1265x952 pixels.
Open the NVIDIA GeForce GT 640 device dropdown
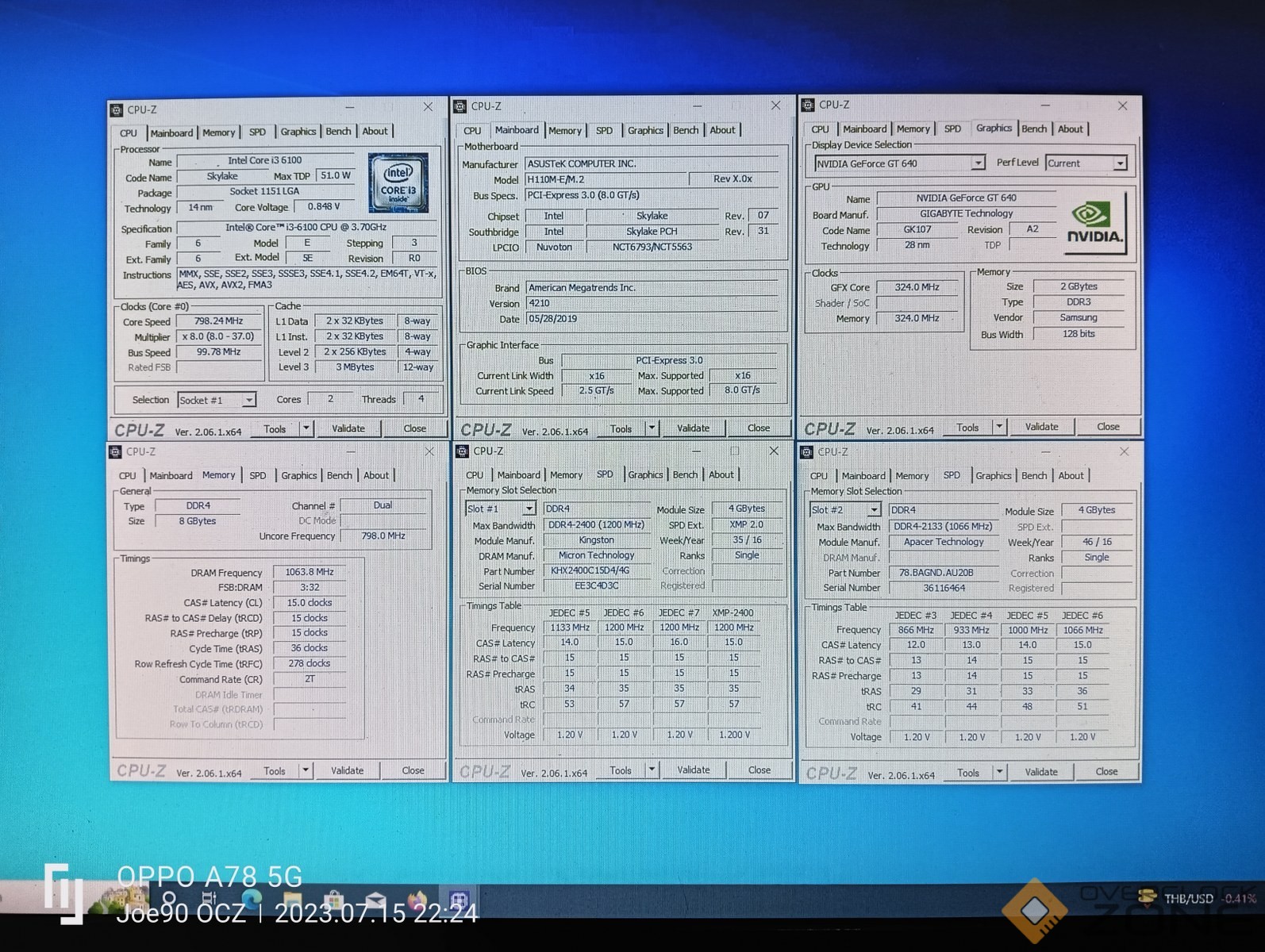978,163
